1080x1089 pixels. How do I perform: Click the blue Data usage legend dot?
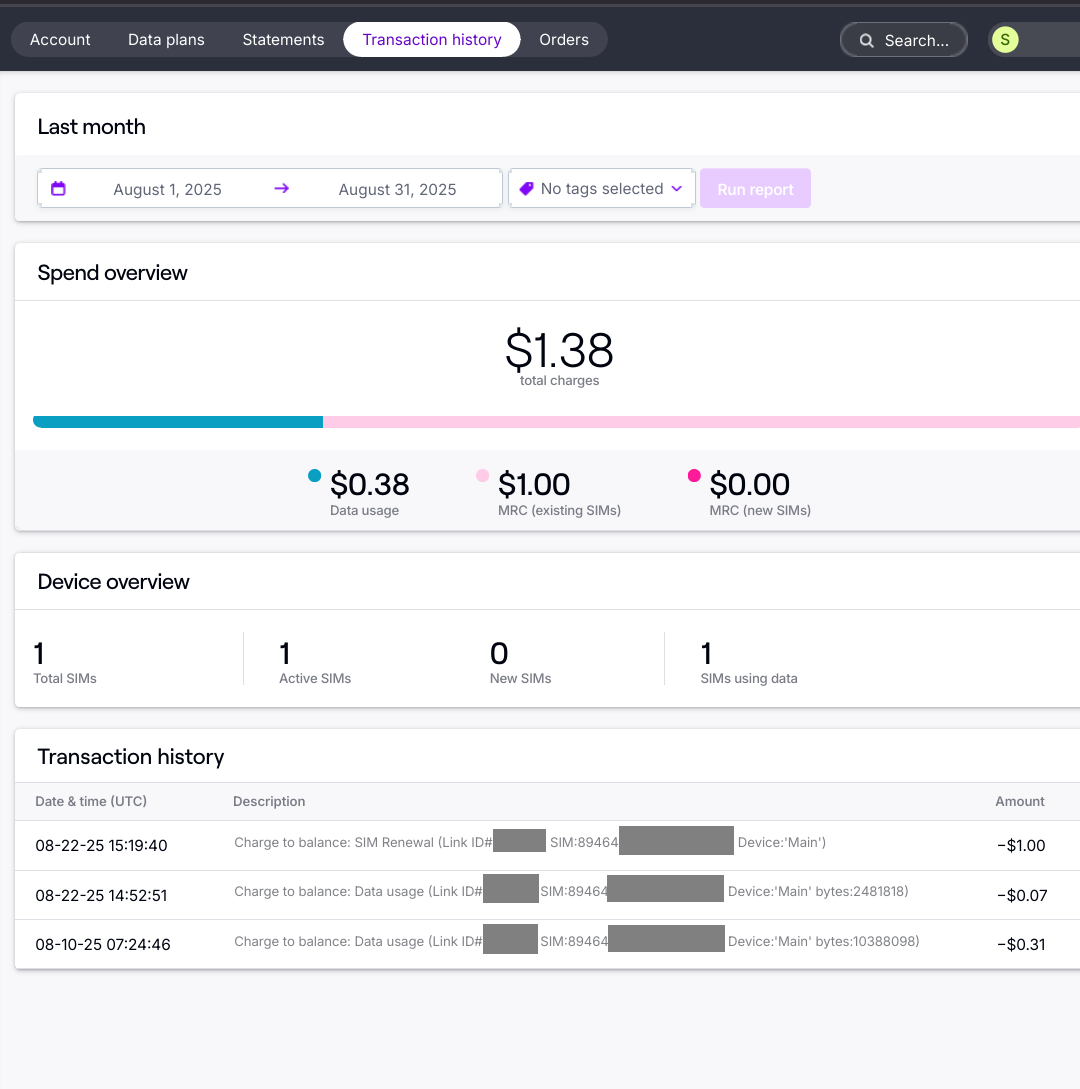pyautogui.click(x=315, y=476)
